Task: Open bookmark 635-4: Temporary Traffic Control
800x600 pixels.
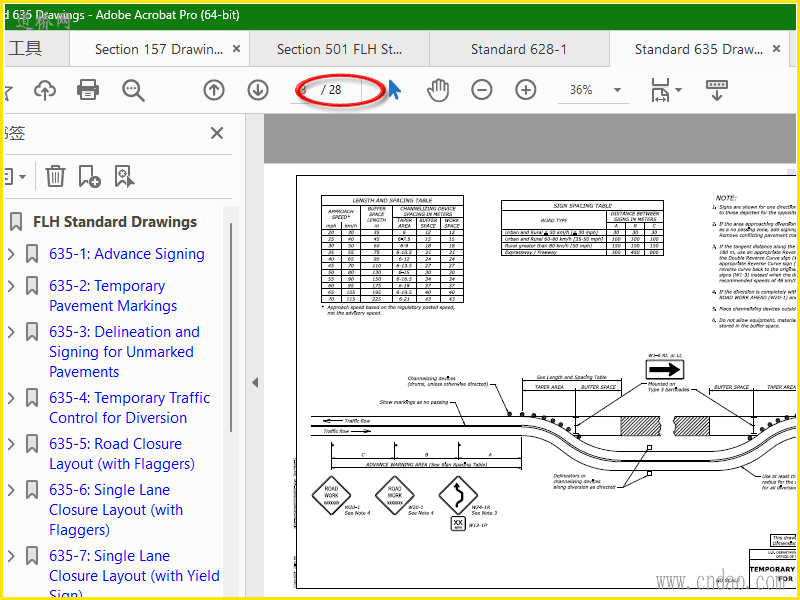Action: [x=129, y=408]
